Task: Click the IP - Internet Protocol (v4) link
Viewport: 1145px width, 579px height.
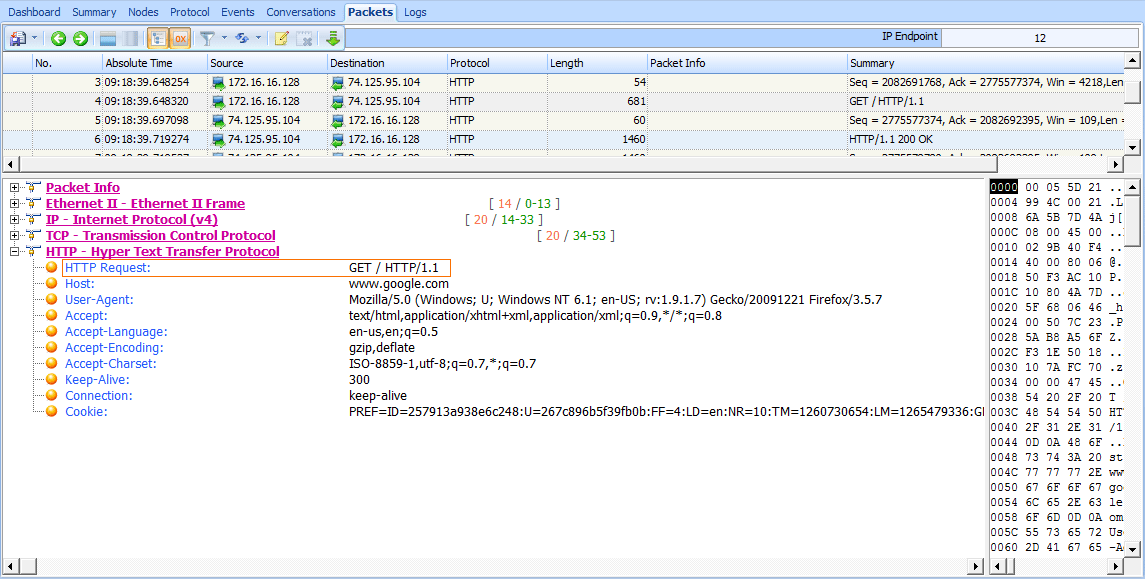Action: tap(131, 220)
